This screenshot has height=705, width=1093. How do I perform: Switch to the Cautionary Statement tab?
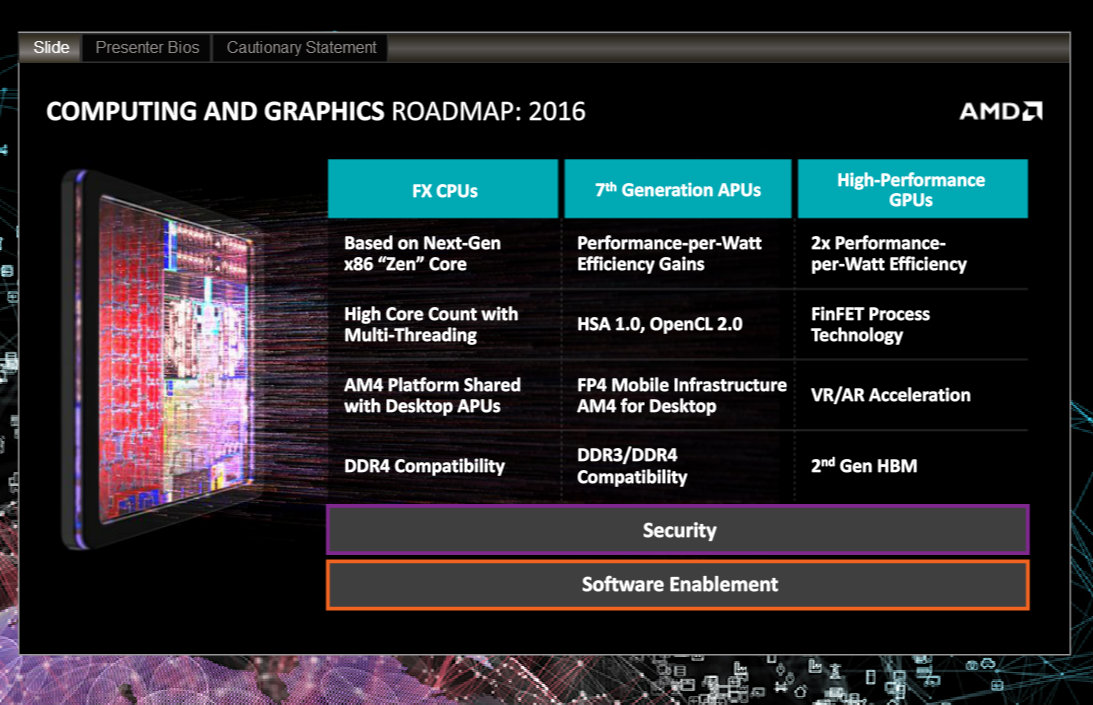(x=301, y=47)
